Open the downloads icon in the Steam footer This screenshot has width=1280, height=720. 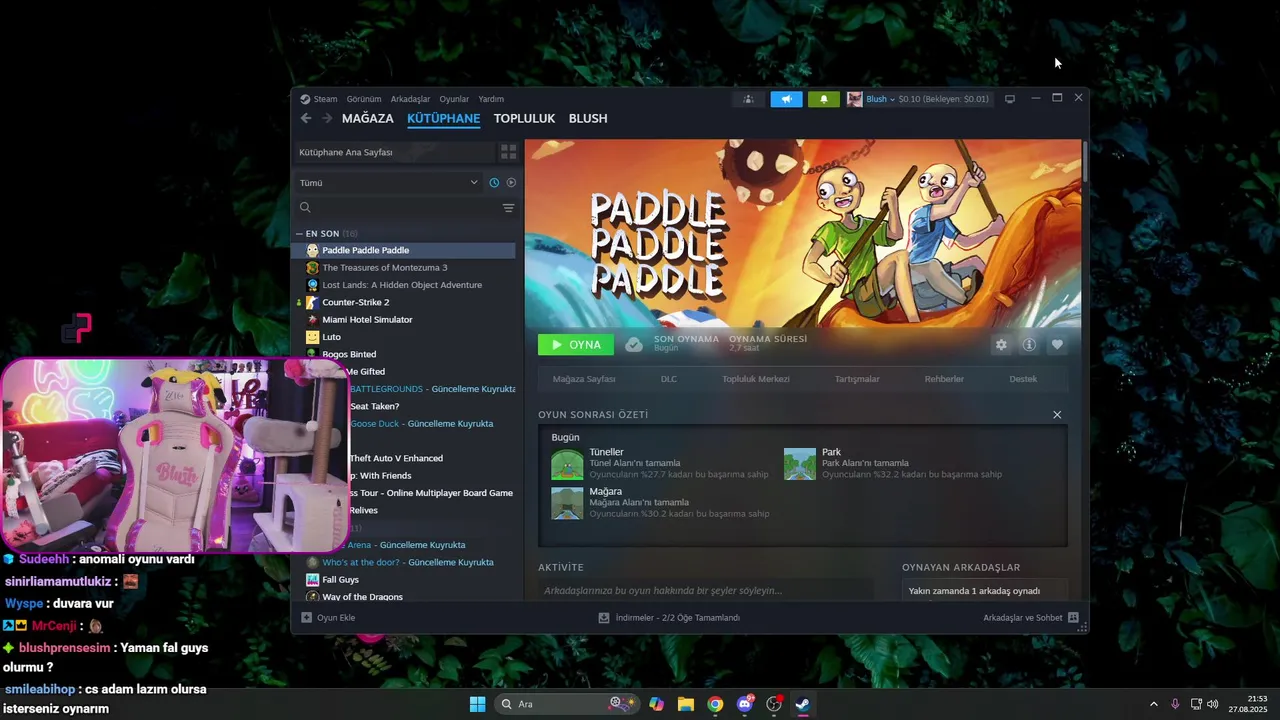point(604,618)
